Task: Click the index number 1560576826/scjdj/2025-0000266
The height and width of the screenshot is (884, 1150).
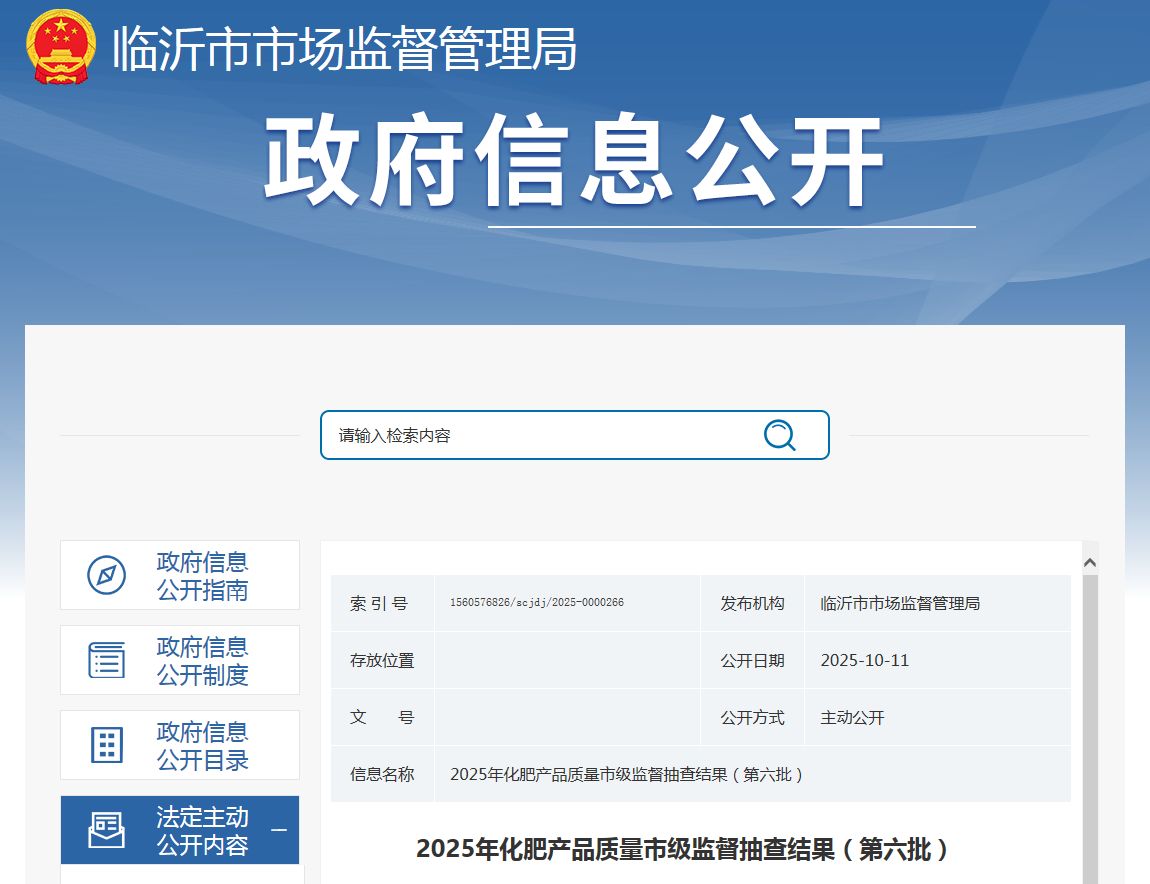Action: click(x=537, y=603)
